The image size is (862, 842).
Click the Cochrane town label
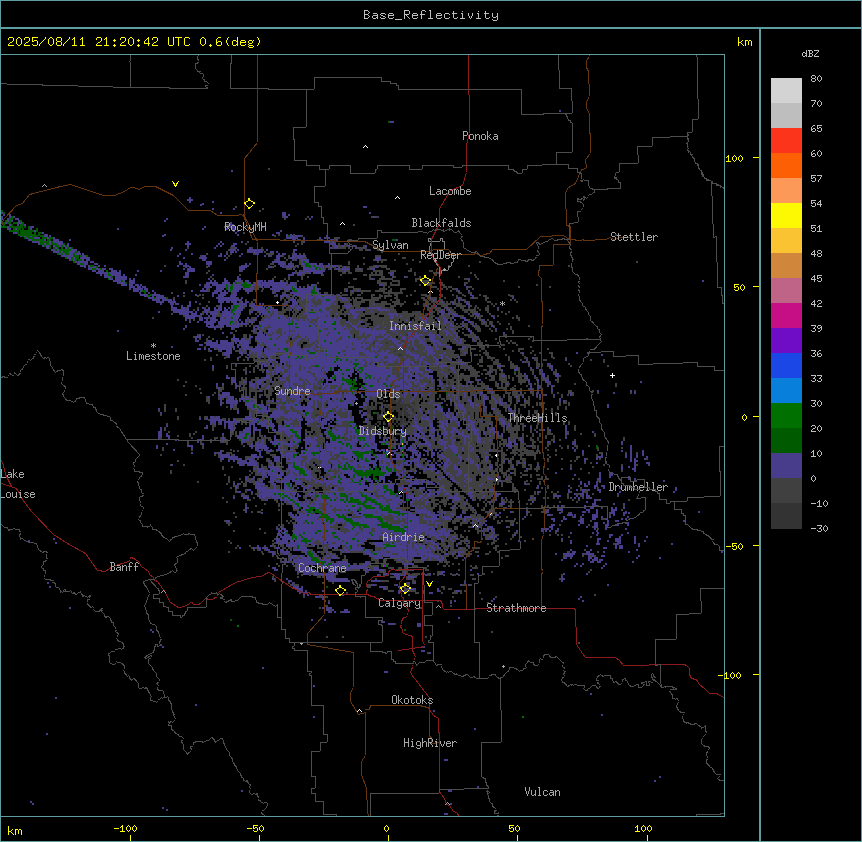click(x=322, y=568)
